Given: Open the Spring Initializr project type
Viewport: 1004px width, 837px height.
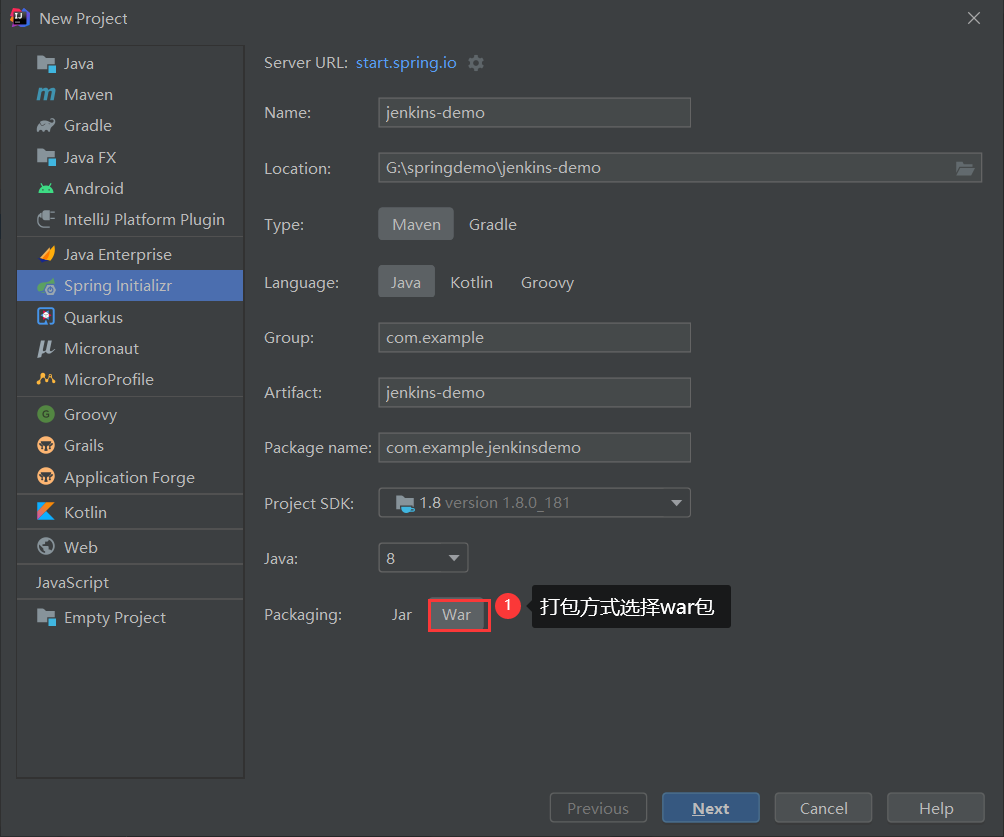Looking at the screenshot, I should pyautogui.click(x=118, y=286).
